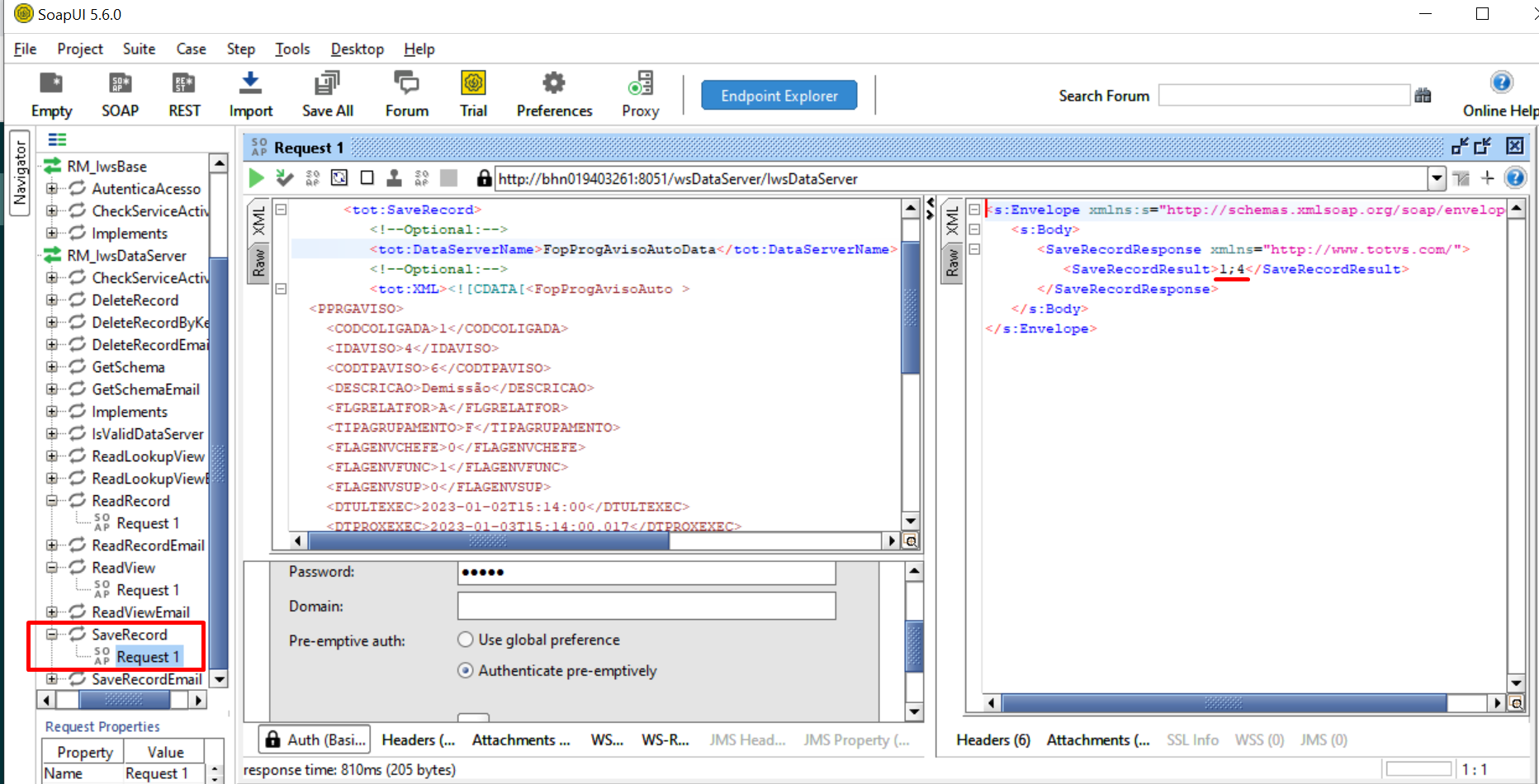This screenshot has width=1539, height=784.
Task: Expand the DeleteRecord tree node
Action: (x=52, y=300)
